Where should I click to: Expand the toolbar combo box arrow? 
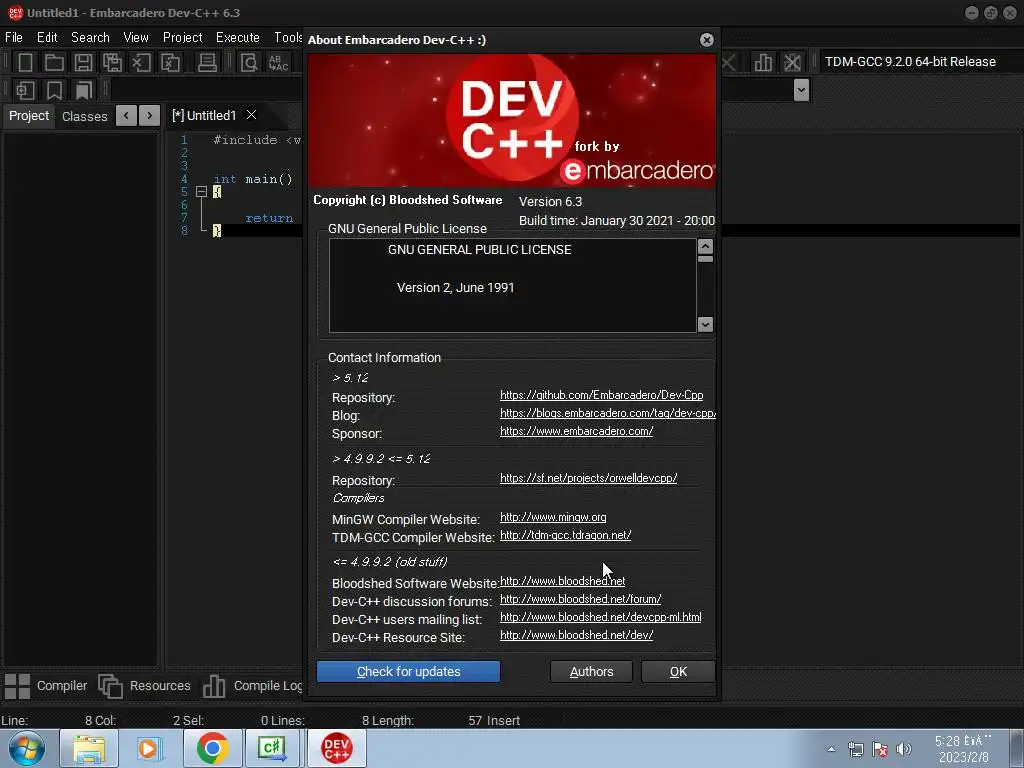pyautogui.click(x=801, y=89)
